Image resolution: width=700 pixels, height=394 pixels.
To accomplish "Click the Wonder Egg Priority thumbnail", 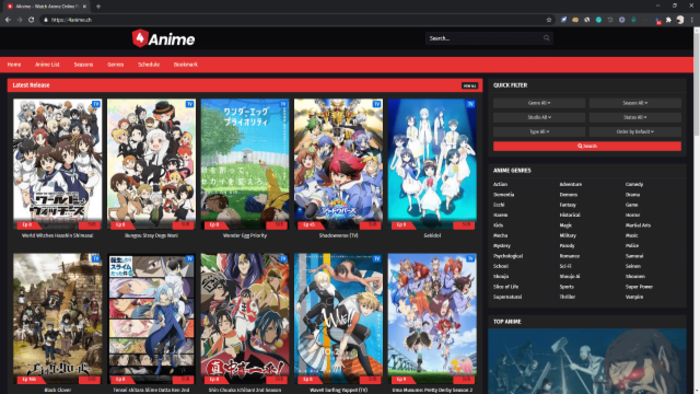I will pyautogui.click(x=245, y=164).
